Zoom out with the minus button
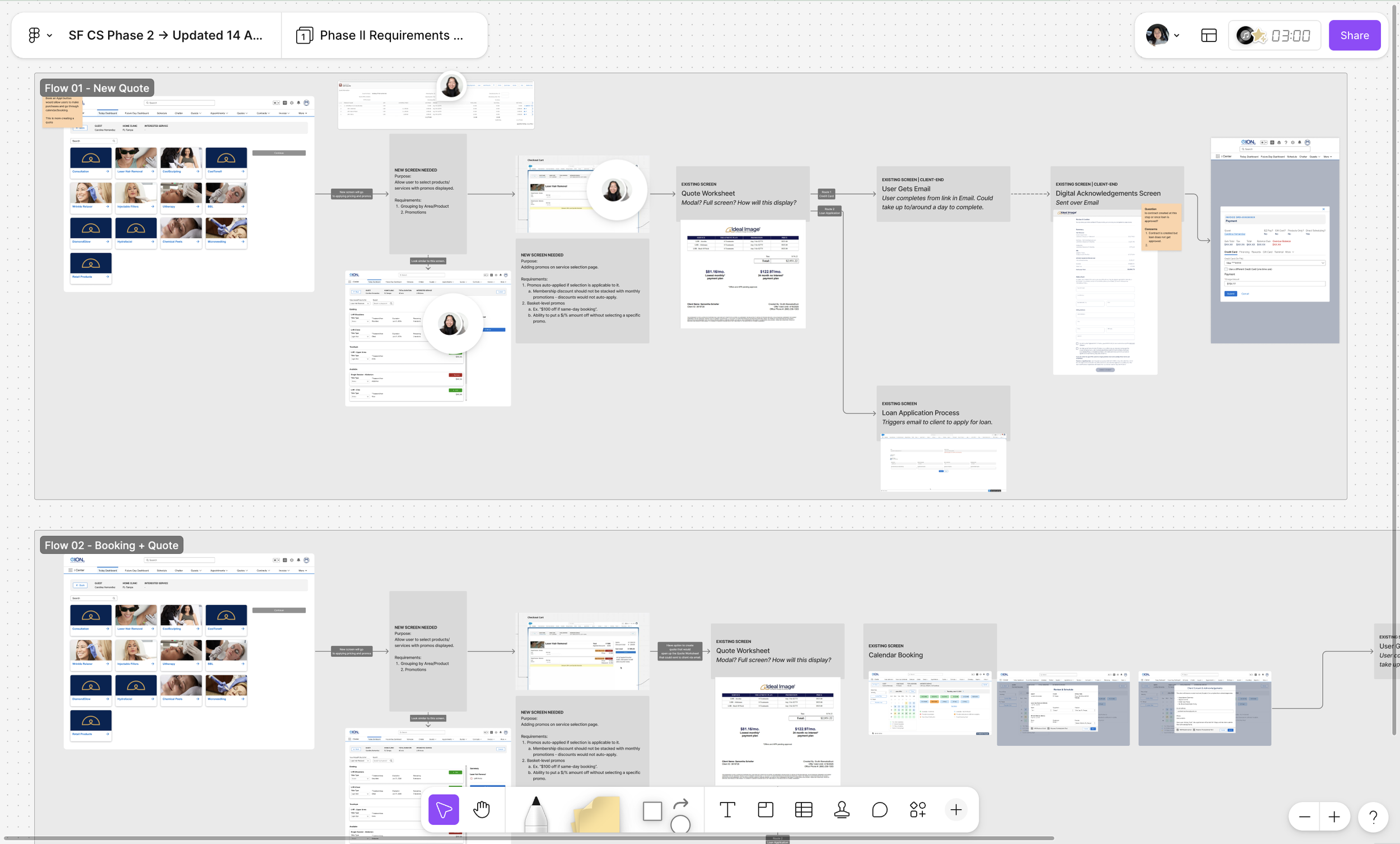Screen dimensions: 1400x844 pyautogui.click(x=1304, y=817)
